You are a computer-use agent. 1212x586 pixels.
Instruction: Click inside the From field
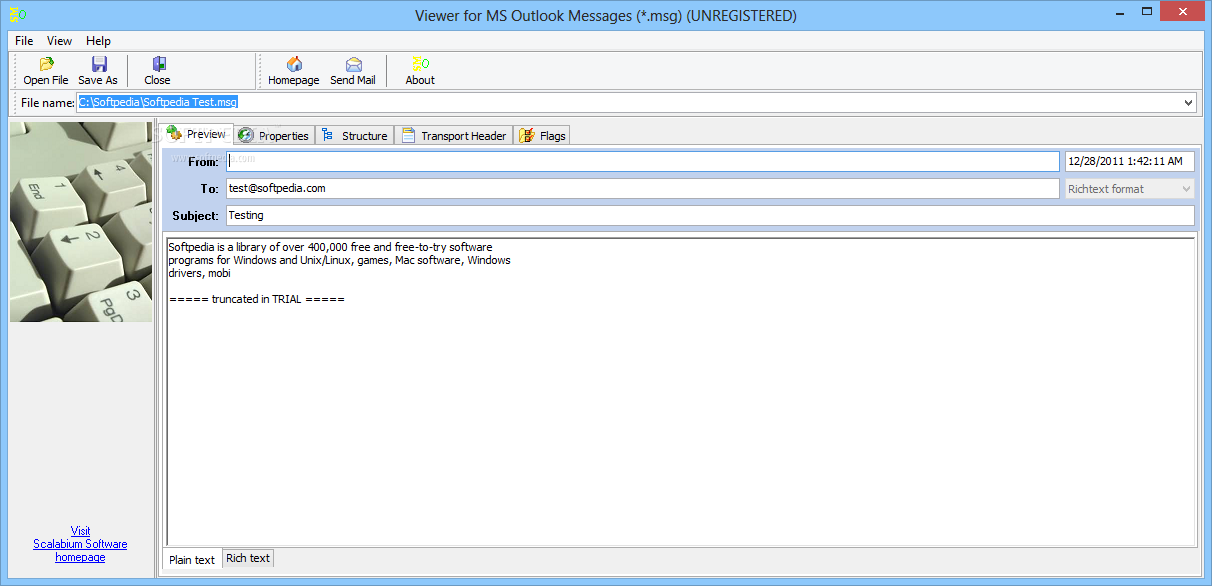pyautogui.click(x=643, y=161)
